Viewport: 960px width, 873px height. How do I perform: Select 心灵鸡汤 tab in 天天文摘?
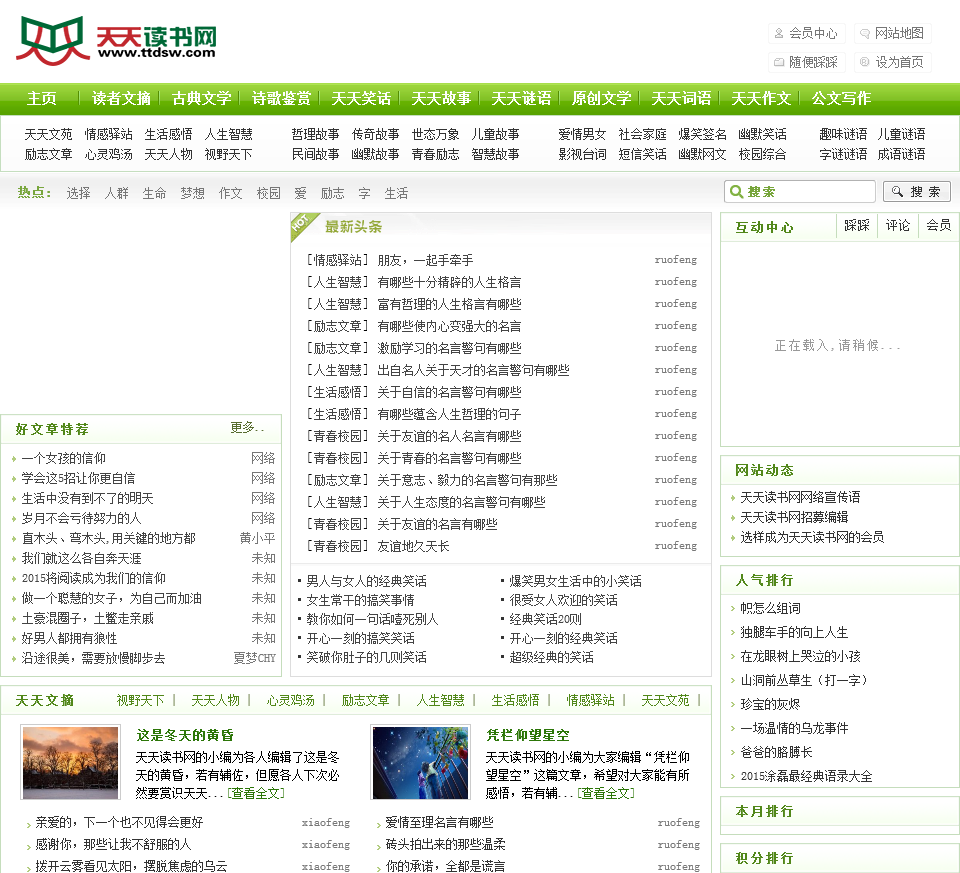coord(290,700)
